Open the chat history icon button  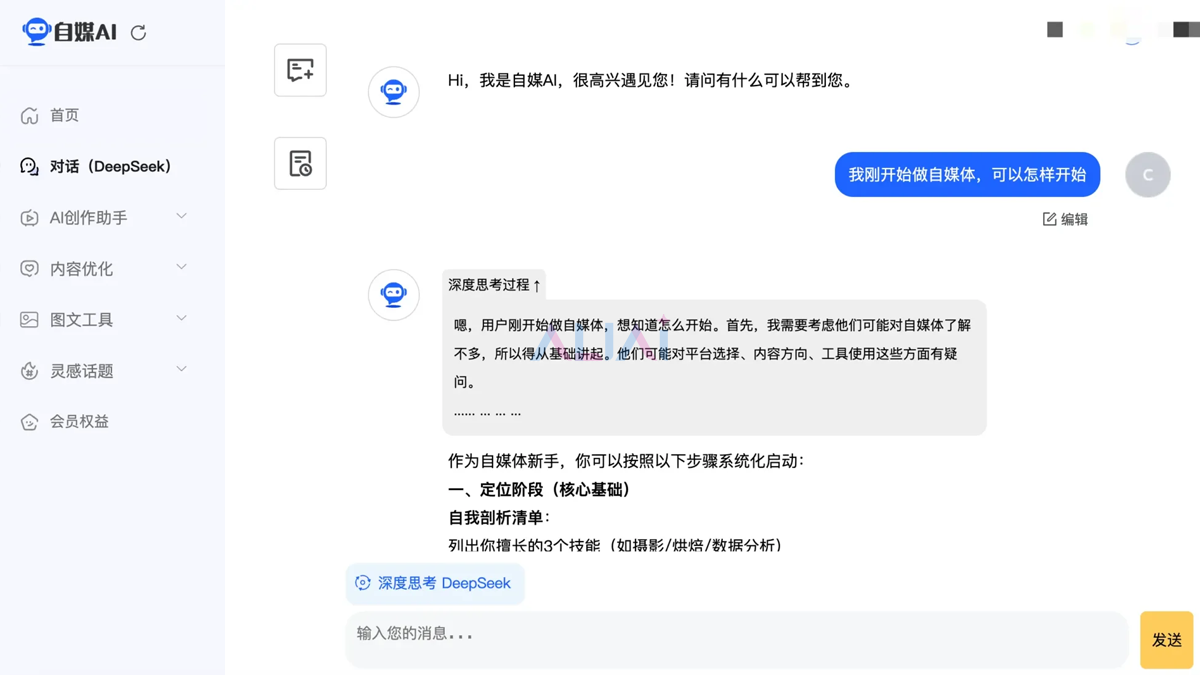pos(300,163)
